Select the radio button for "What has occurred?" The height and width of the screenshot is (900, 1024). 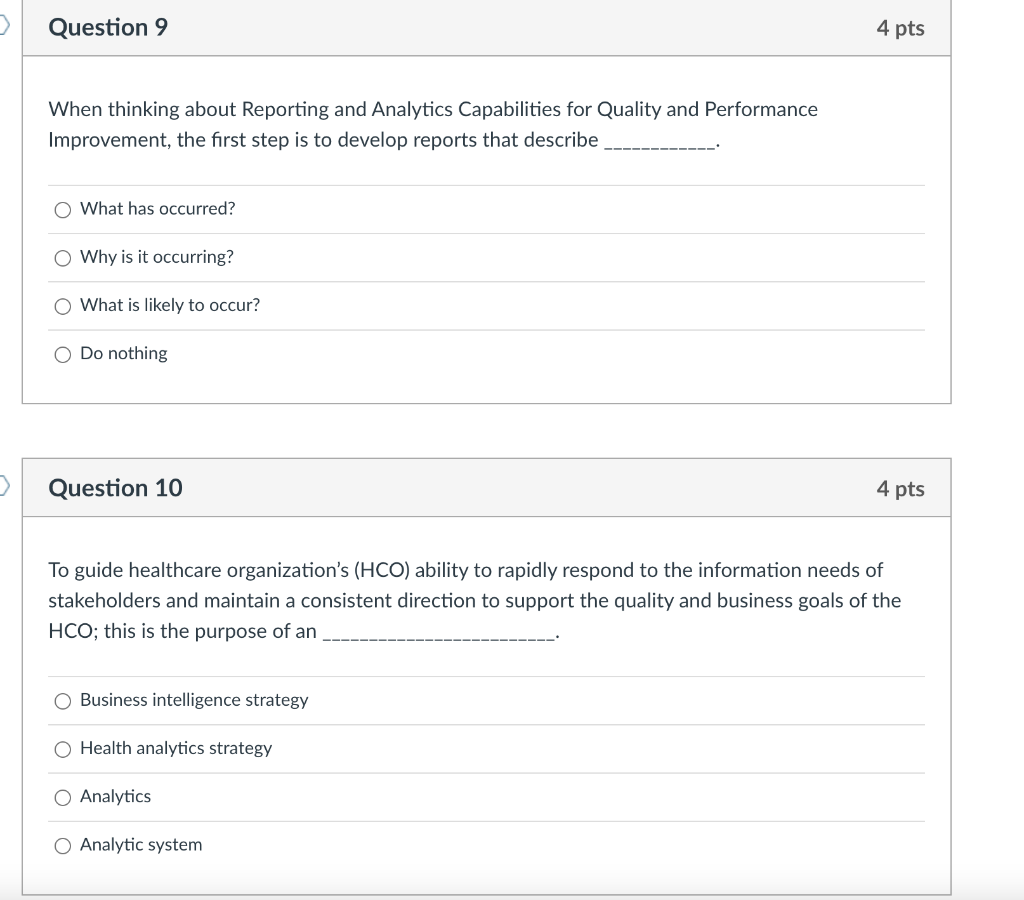click(62, 209)
